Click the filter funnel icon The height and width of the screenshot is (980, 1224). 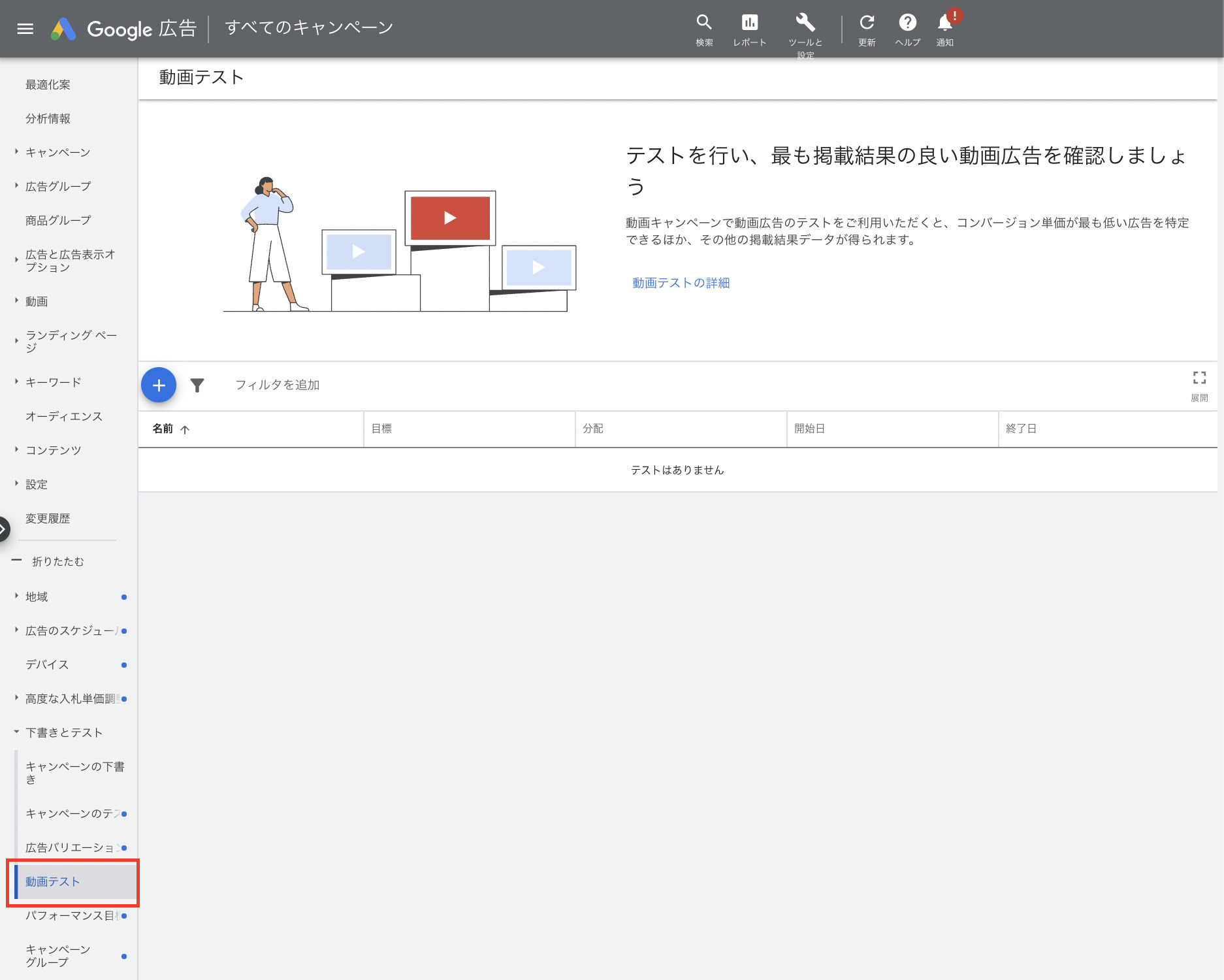pyautogui.click(x=197, y=385)
